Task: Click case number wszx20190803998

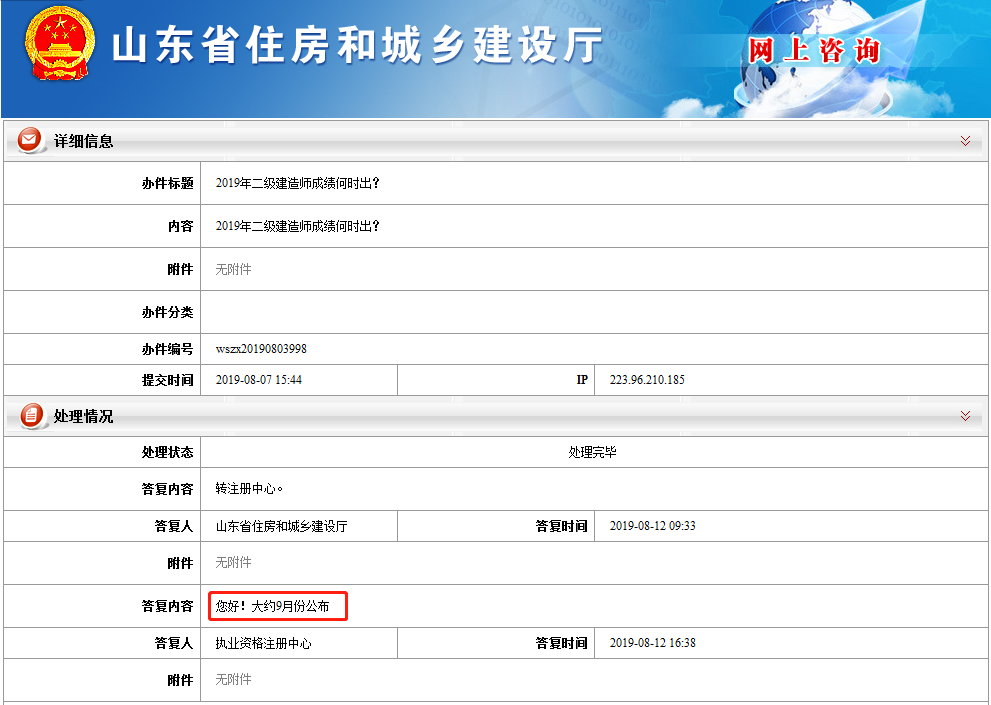Action: coord(261,349)
